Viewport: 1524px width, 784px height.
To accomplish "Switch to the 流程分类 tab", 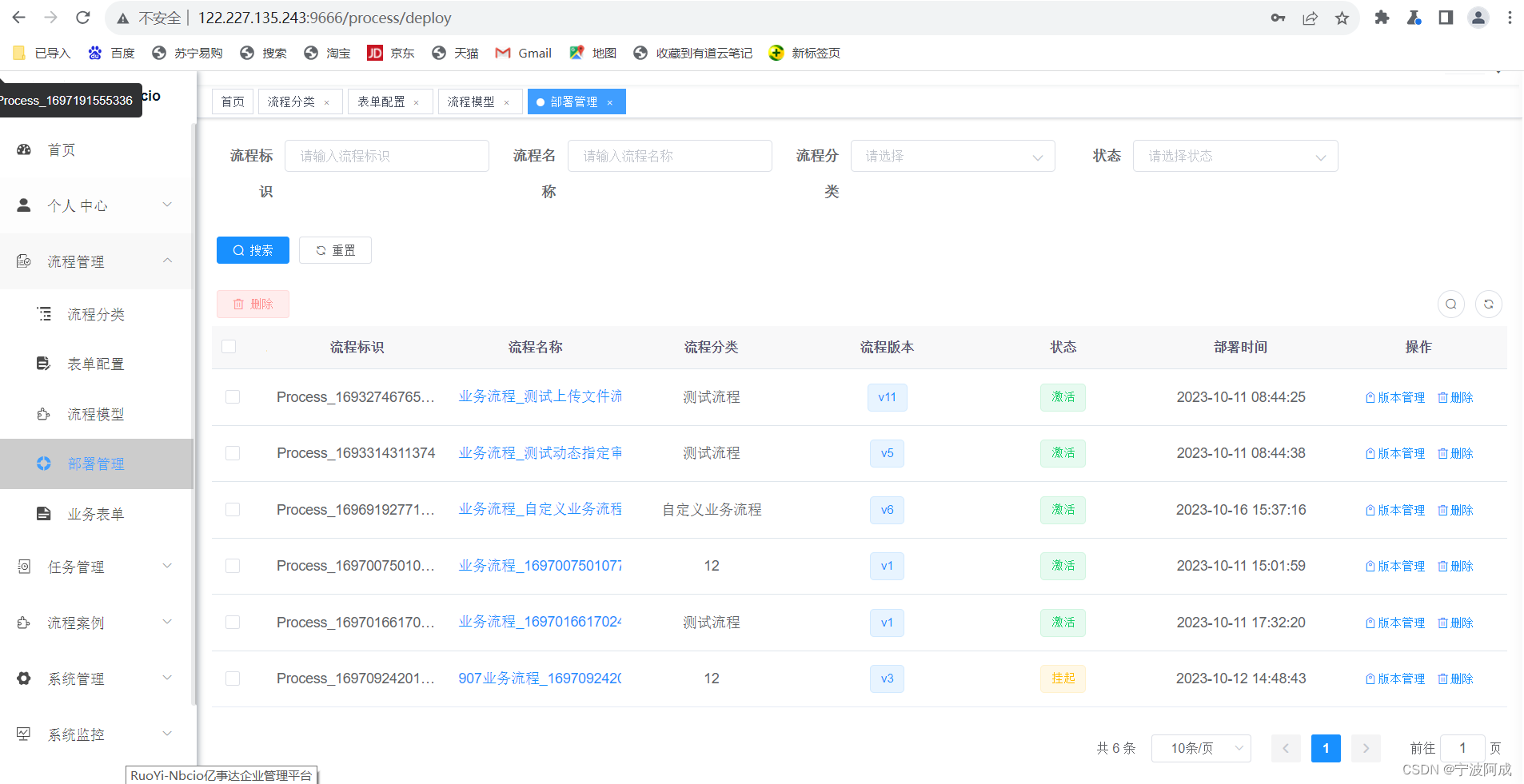I will (x=300, y=101).
